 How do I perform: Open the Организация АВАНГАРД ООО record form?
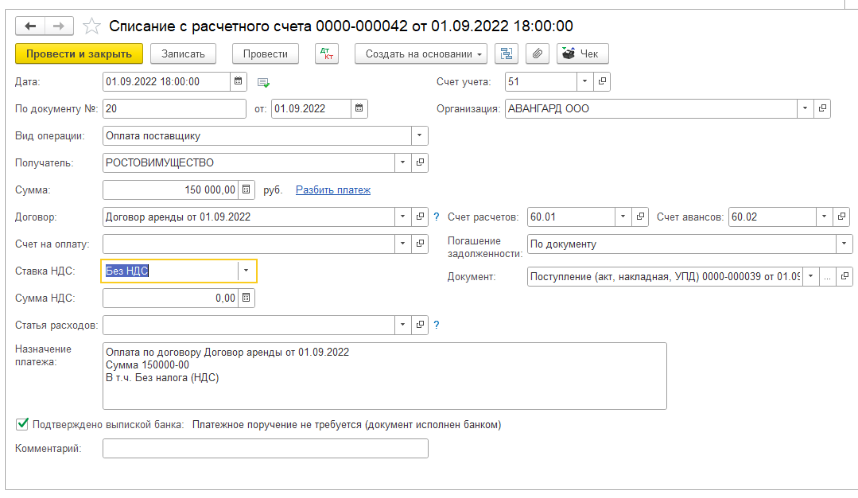[822, 108]
